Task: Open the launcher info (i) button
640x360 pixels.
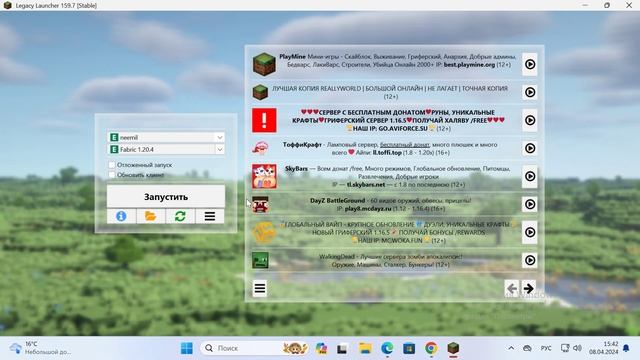Action: pos(121,216)
